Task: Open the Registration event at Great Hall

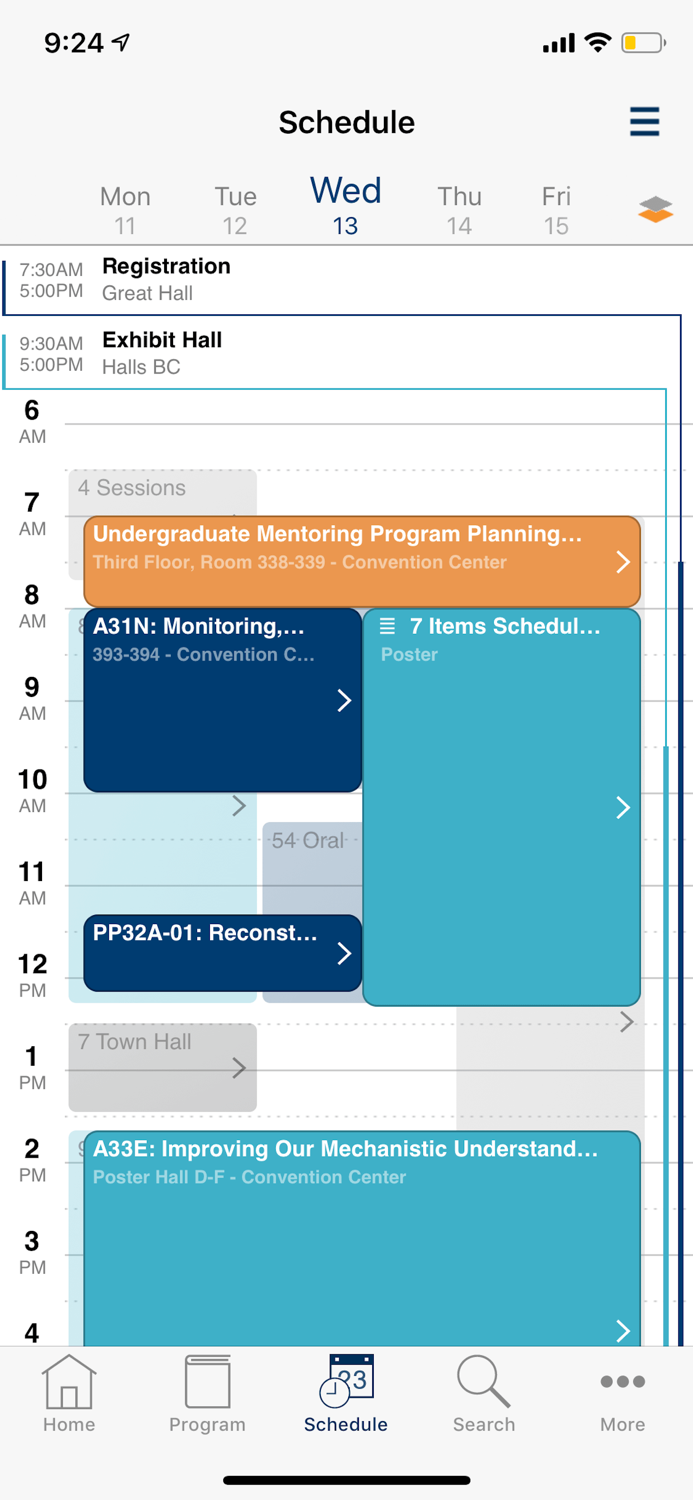Action: pyautogui.click(x=300, y=277)
